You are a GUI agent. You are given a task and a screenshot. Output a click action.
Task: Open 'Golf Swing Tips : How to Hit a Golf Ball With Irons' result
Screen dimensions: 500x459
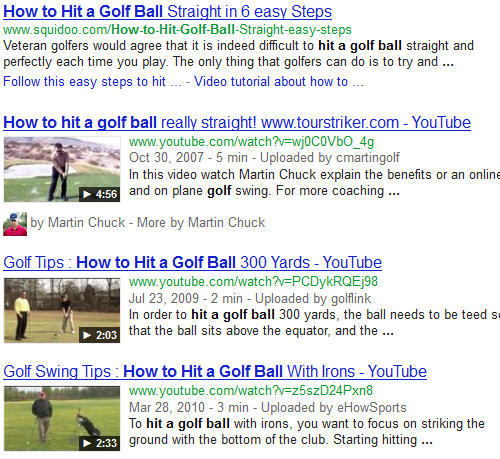coord(215,372)
